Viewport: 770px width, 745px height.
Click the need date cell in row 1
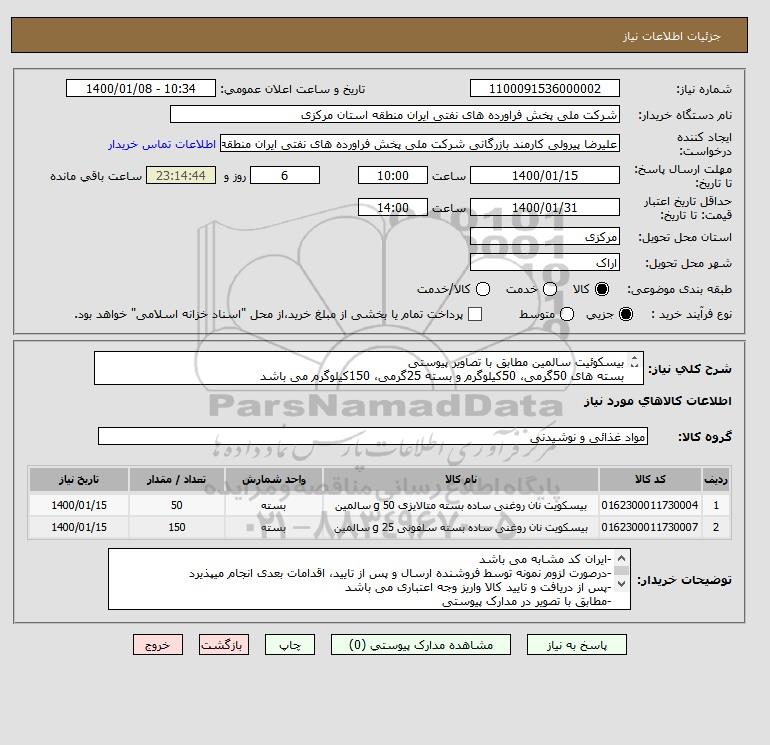79,505
